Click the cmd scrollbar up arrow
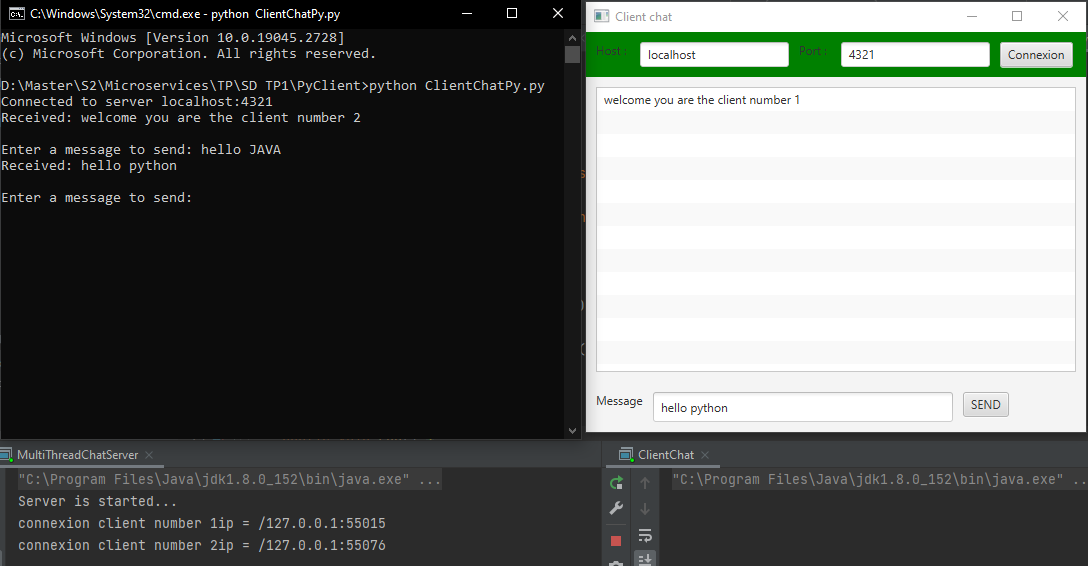The width and height of the screenshot is (1088, 566). click(x=572, y=38)
